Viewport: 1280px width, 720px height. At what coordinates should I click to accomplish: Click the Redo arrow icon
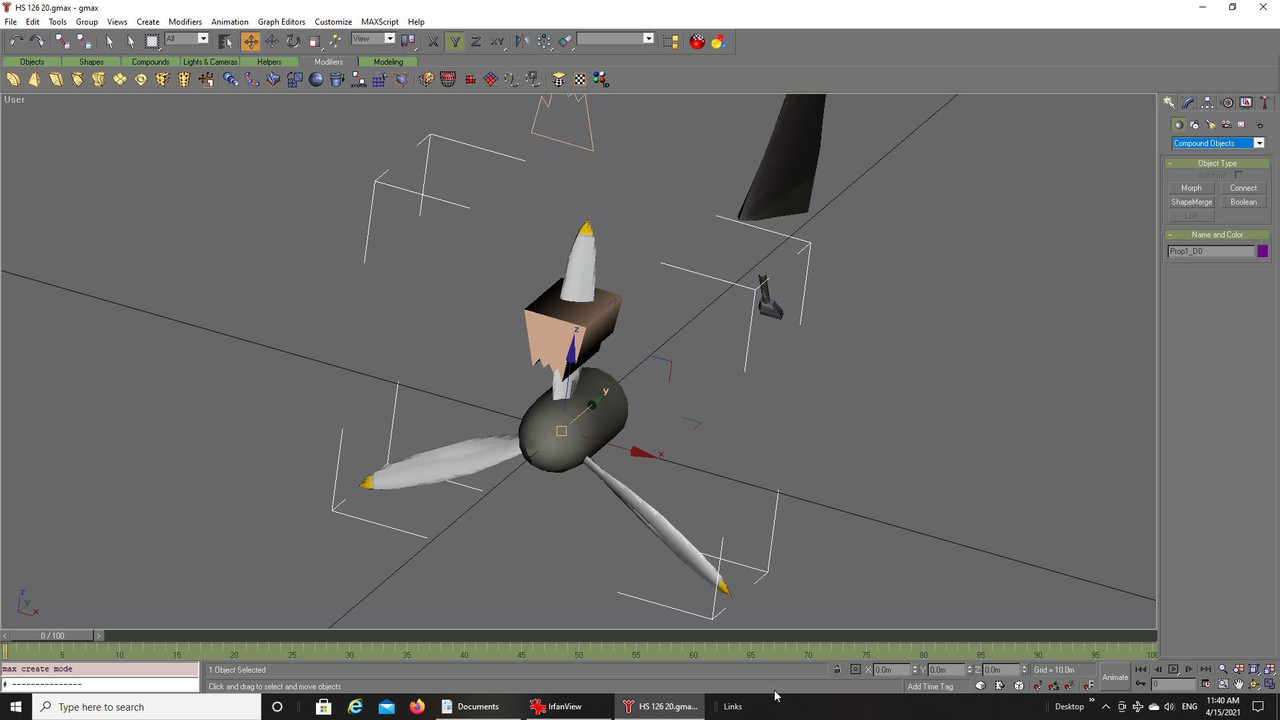pyautogui.click(x=37, y=41)
